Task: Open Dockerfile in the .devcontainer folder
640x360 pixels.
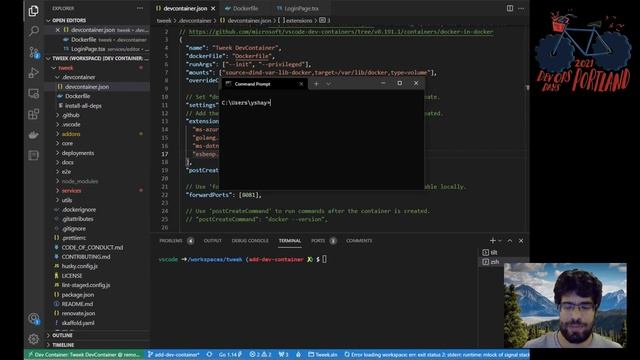Action: (77, 96)
